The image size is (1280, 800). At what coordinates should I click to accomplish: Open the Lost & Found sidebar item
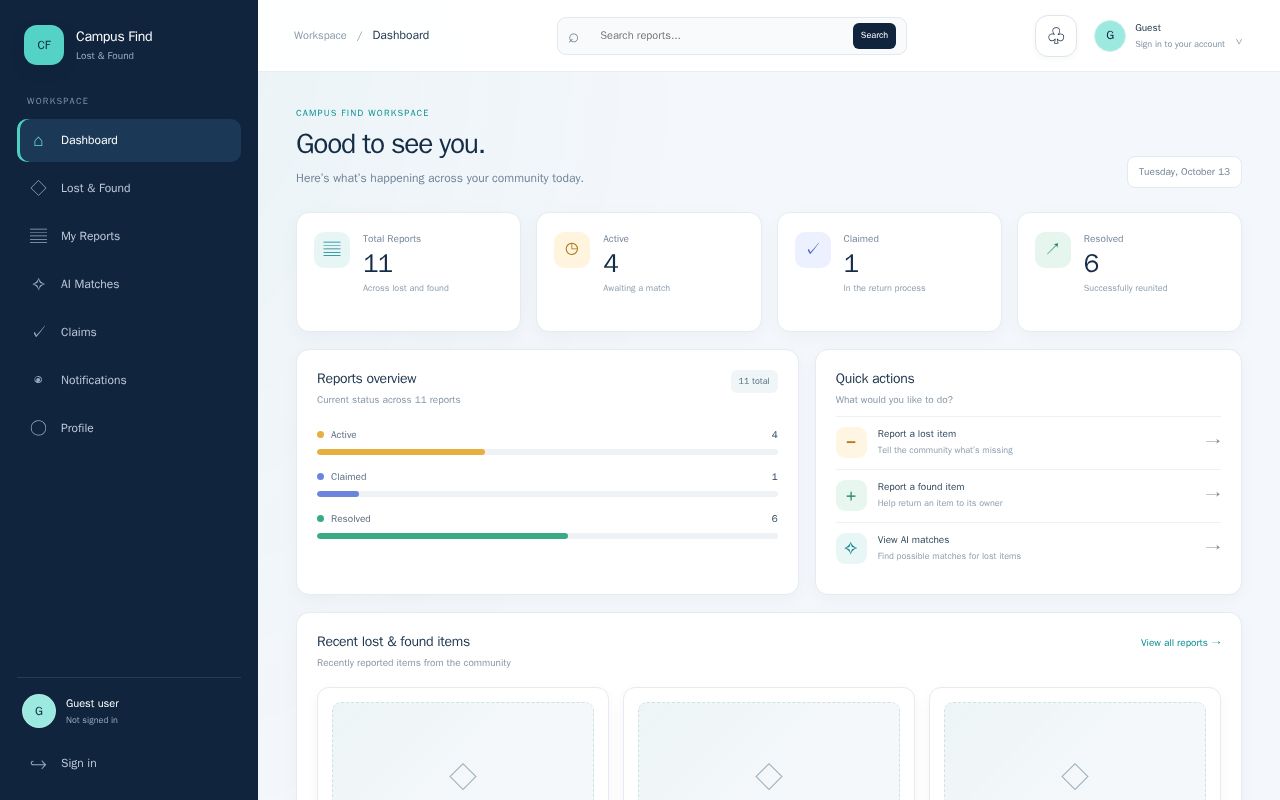click(129, 188)
